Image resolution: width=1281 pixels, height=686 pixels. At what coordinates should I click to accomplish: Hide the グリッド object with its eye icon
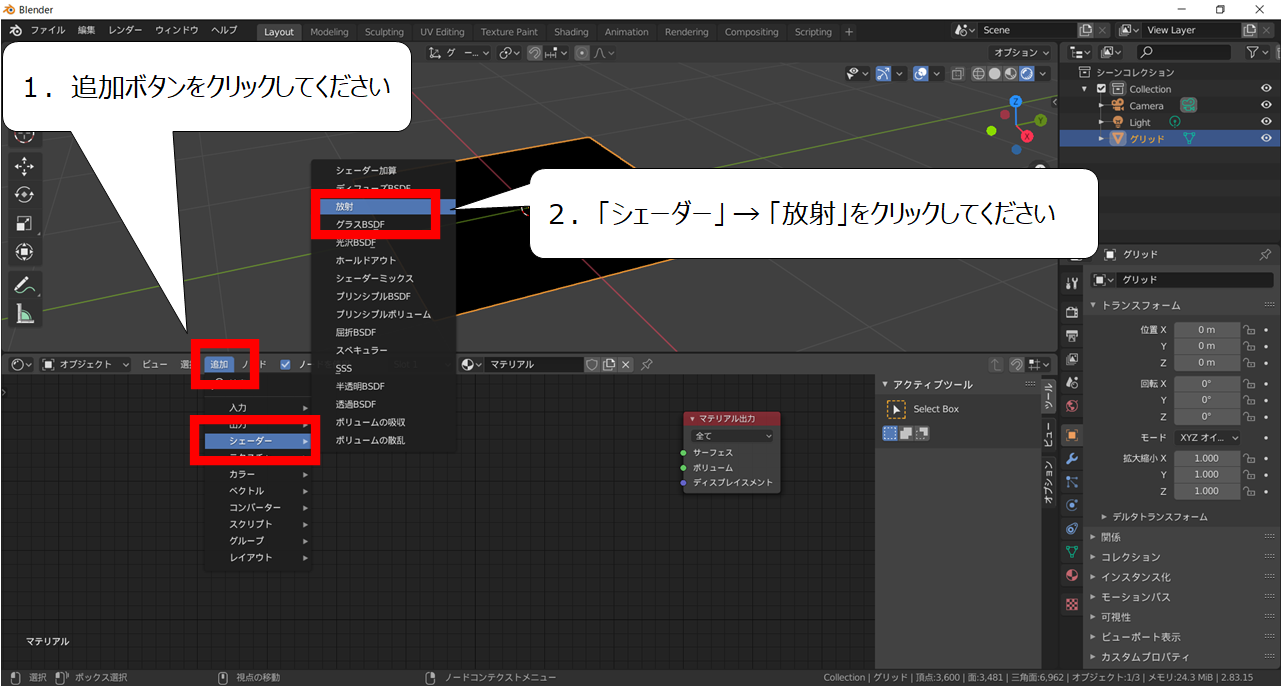pyautogui.click(x=1266, y=138)
